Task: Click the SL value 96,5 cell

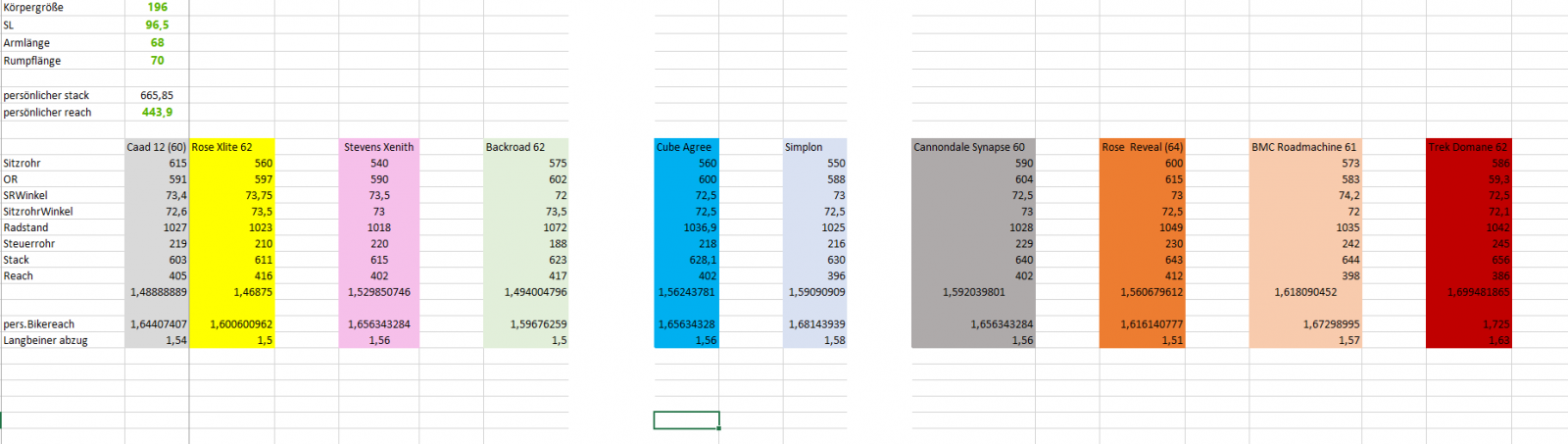Action: 157,25
